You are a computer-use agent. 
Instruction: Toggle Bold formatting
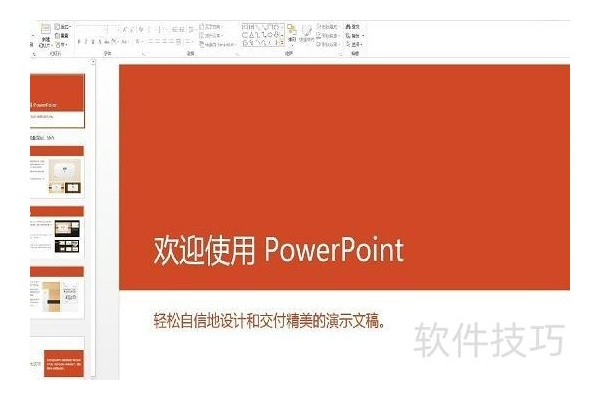point(79,42)
